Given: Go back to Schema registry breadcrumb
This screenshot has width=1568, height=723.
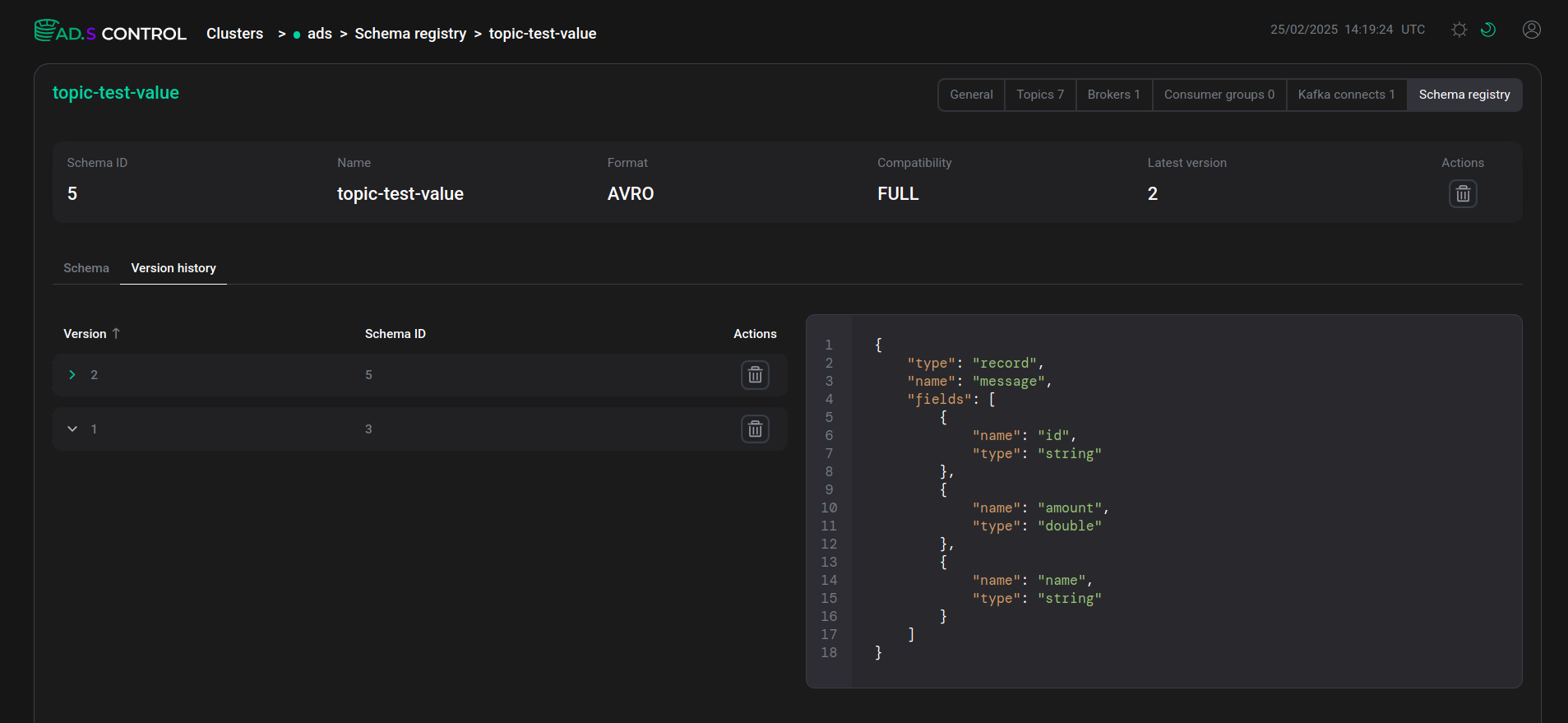Looking at the screenshot, I should point(410,34).
